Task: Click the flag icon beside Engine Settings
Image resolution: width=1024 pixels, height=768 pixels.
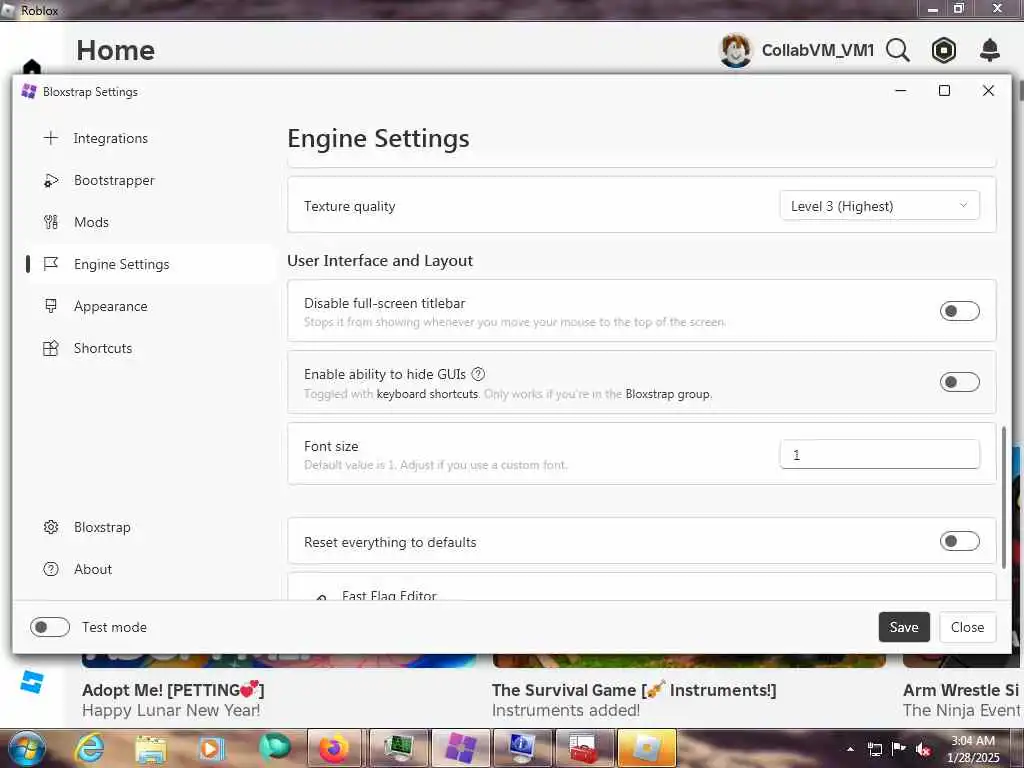Action: (50, 264)
